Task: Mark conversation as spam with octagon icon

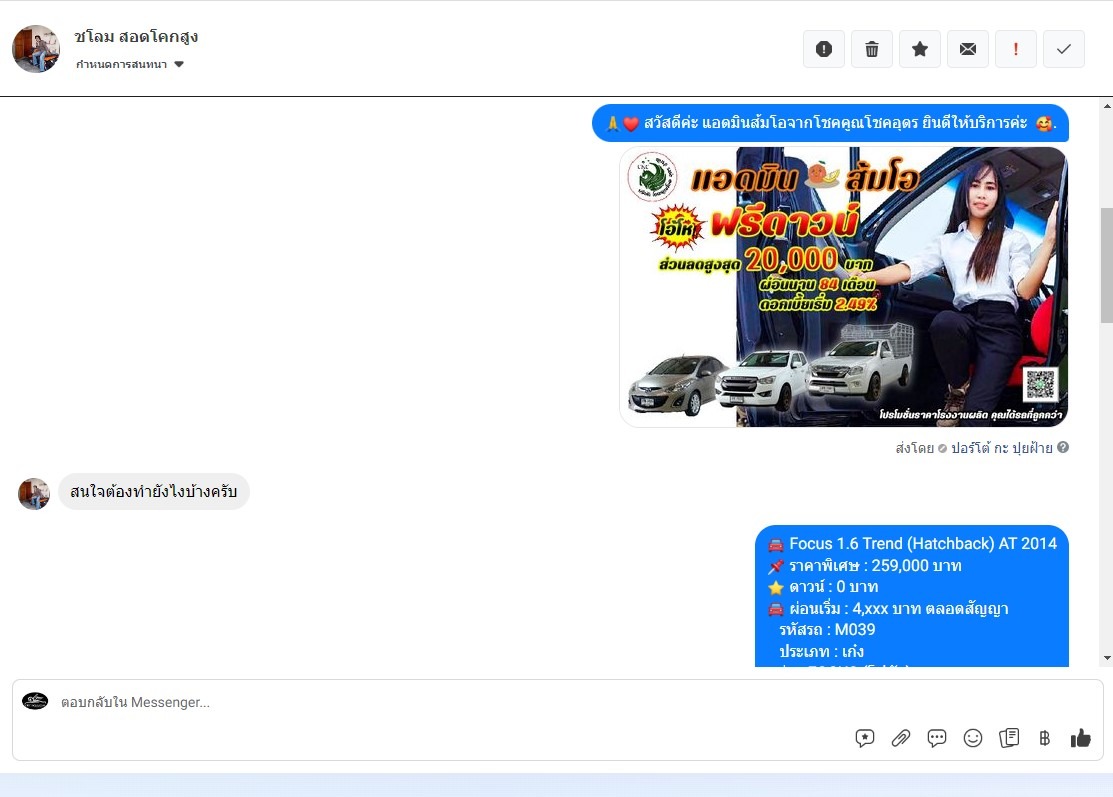Action: 823,49
